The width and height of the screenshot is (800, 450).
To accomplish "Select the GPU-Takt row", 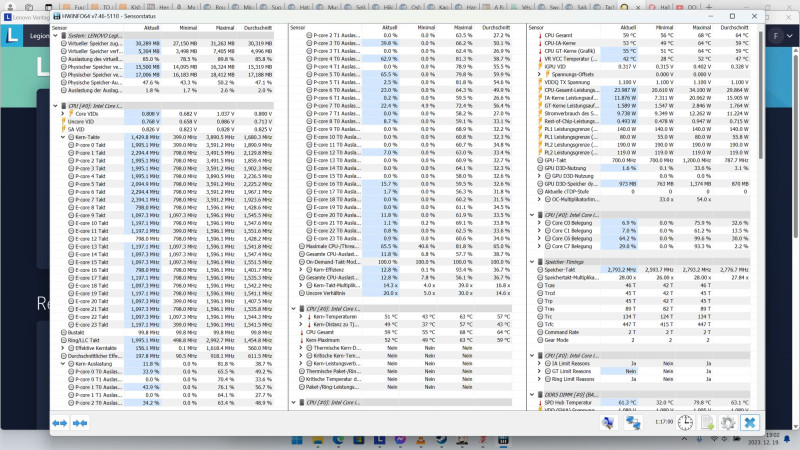I will (x=643, y=160).
